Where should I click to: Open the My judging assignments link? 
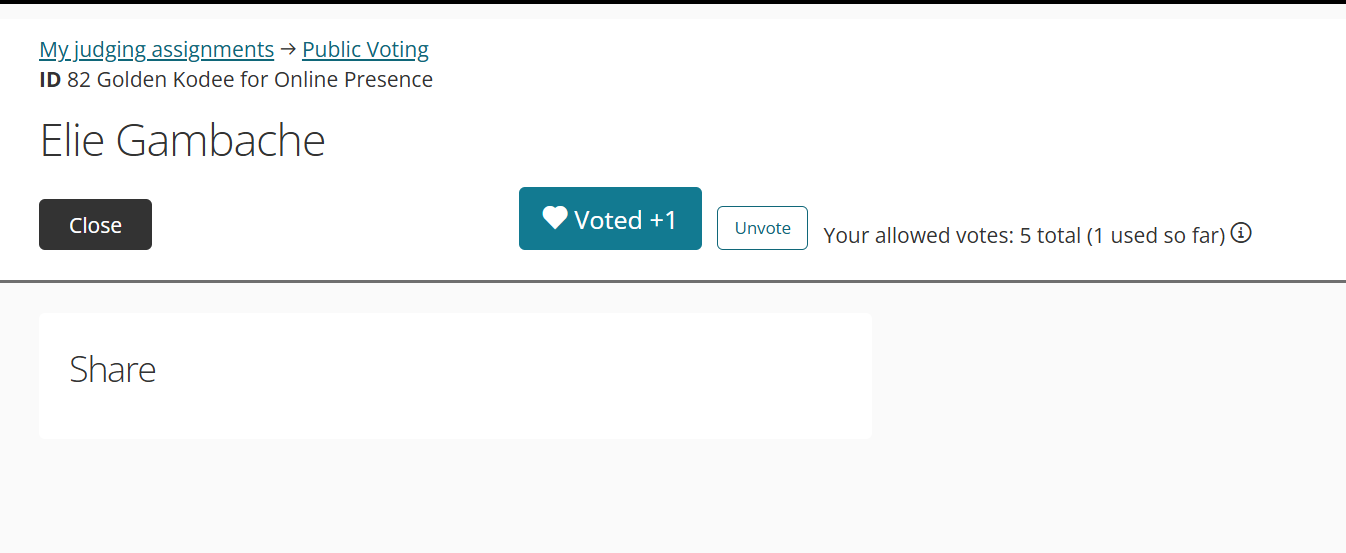click(156, 50)
